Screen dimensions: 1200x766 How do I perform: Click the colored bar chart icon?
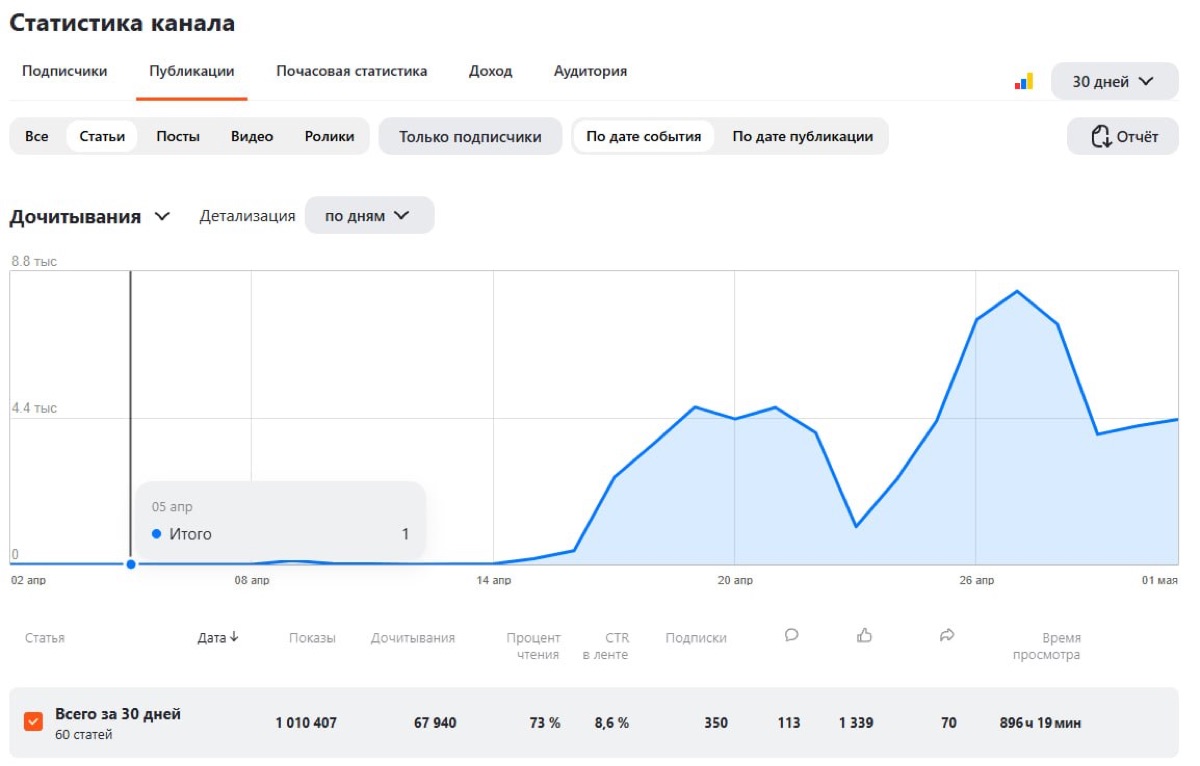coord(1023,82)
